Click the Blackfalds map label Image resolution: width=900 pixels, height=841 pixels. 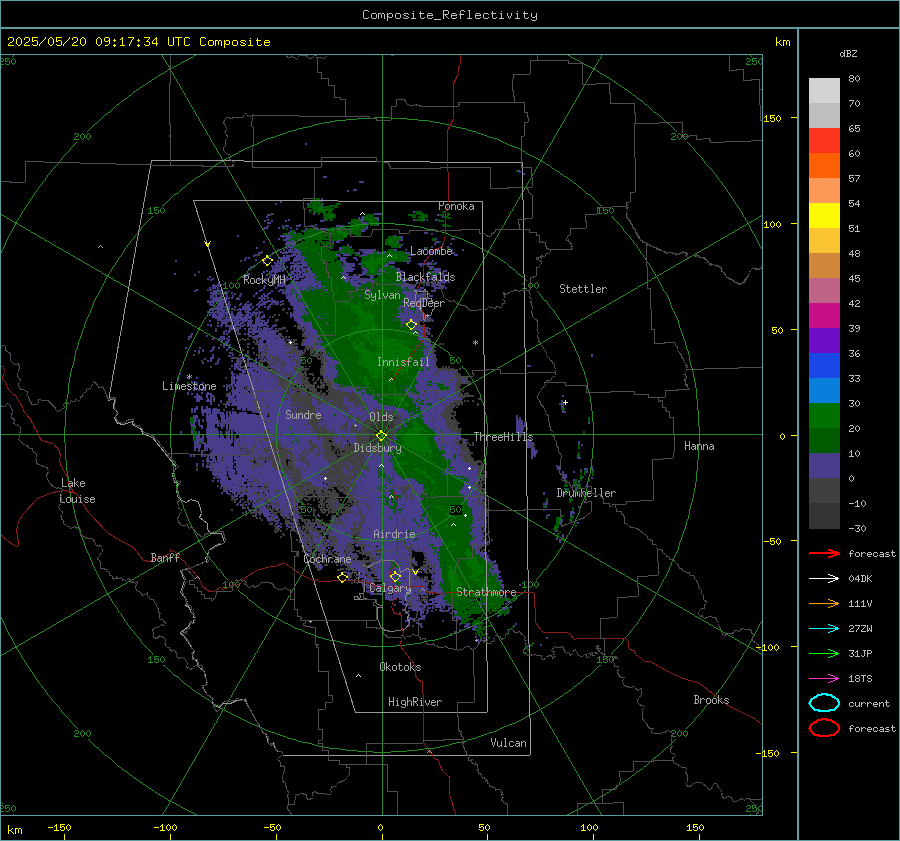click(x=425, y=277)
